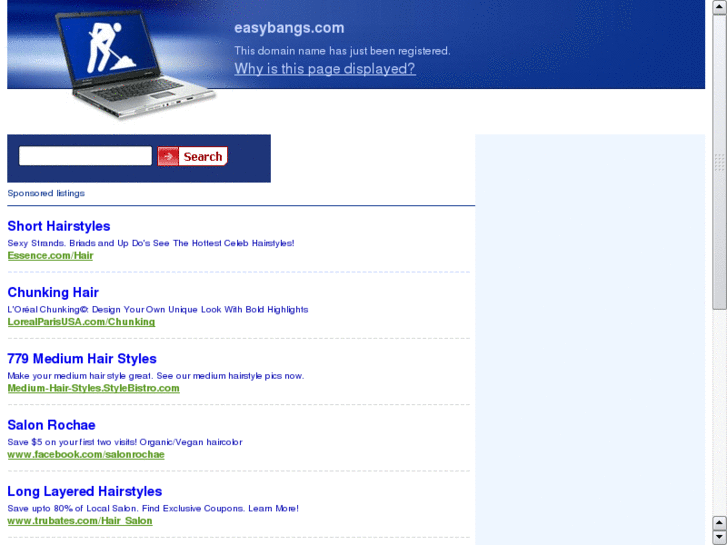Click 'Save upto 80% of Local Salon' description
Viewport: 727px width, 545px height.
click(153, 508)
